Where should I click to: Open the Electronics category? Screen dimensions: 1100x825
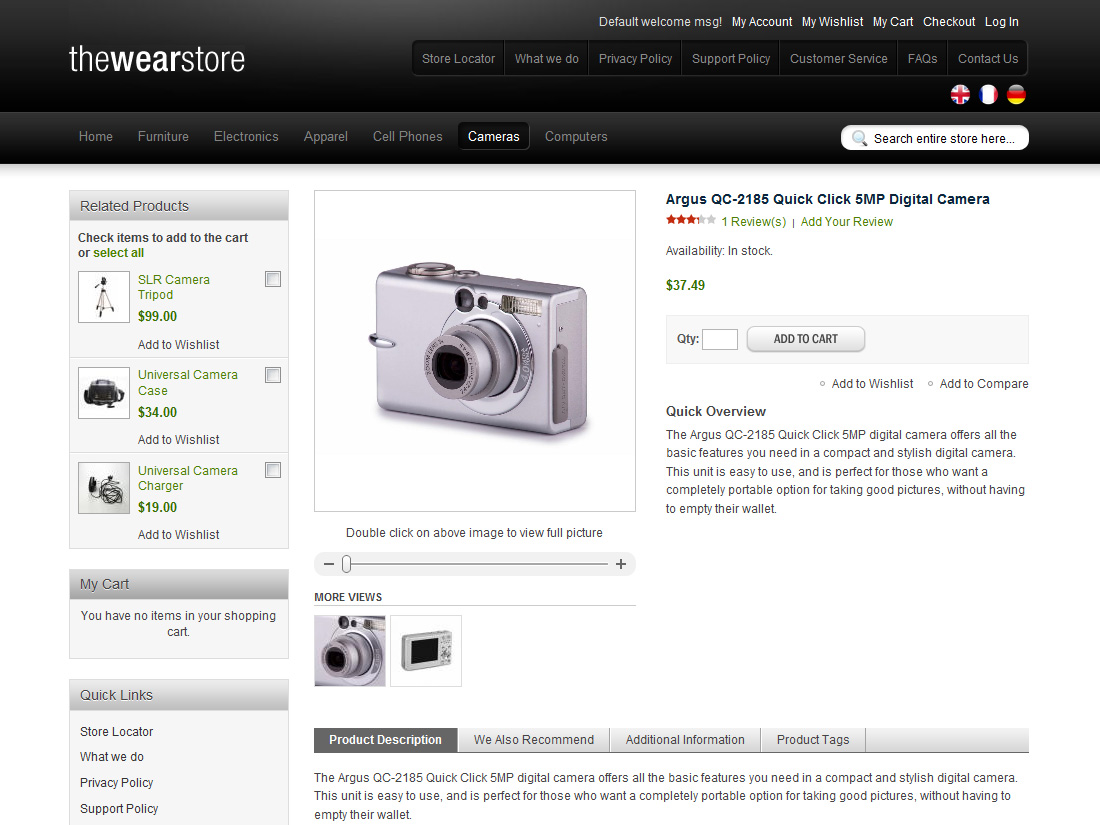246,137
